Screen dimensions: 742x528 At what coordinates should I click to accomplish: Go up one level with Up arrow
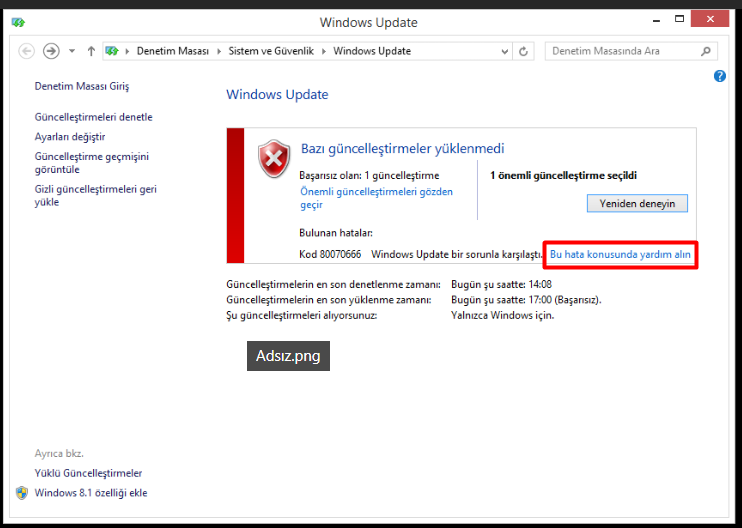[91, 51]
